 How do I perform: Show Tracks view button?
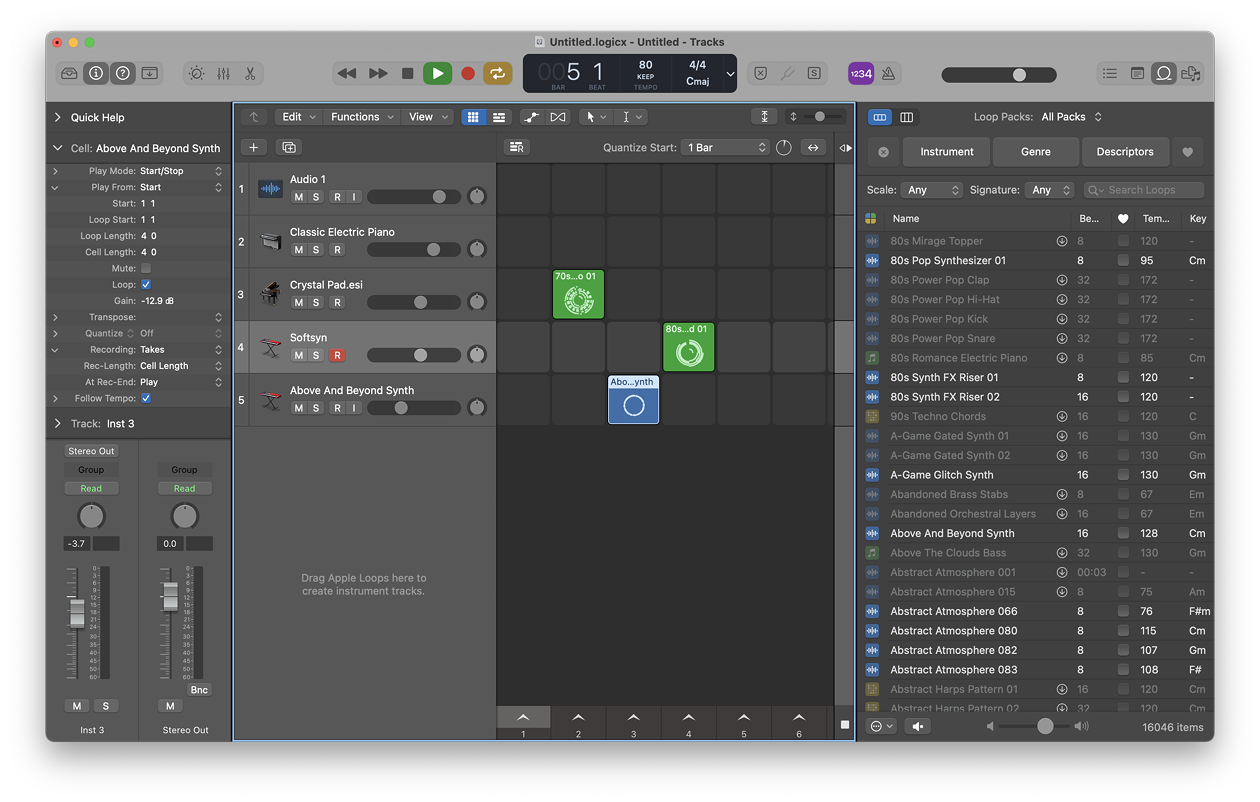499,117
